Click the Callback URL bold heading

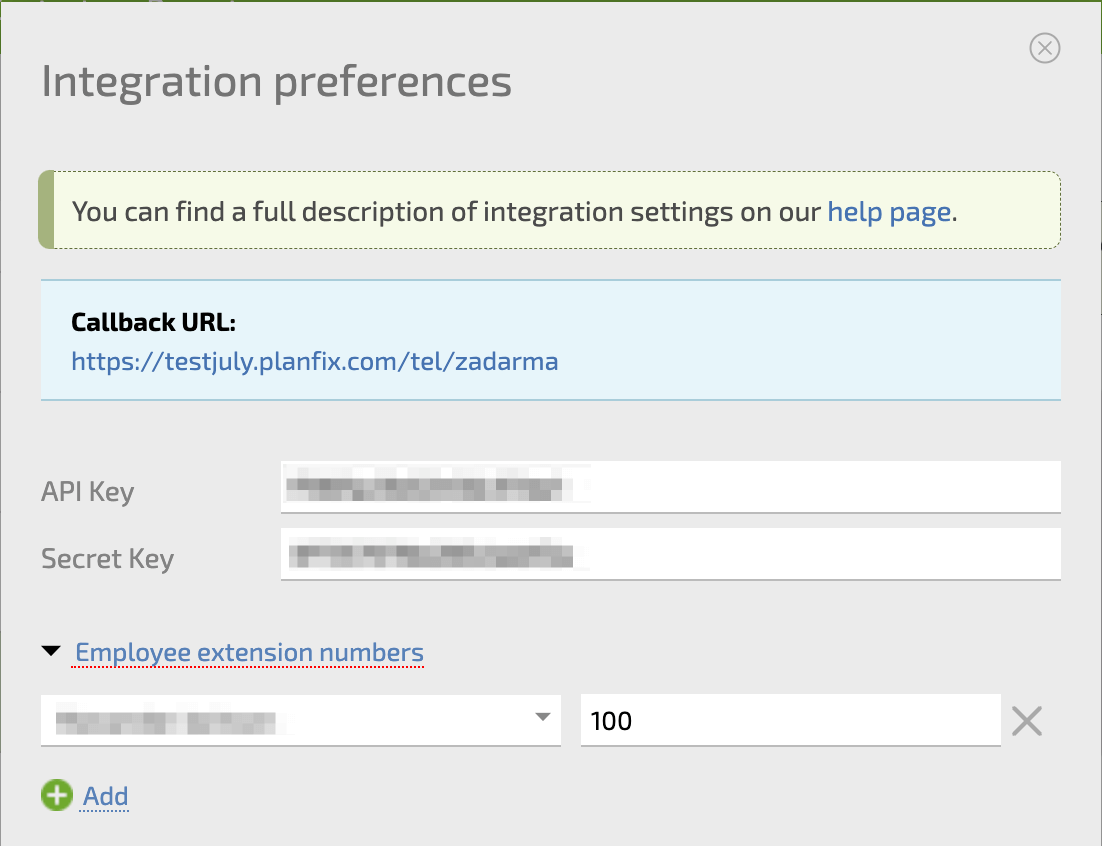(152, 322)
